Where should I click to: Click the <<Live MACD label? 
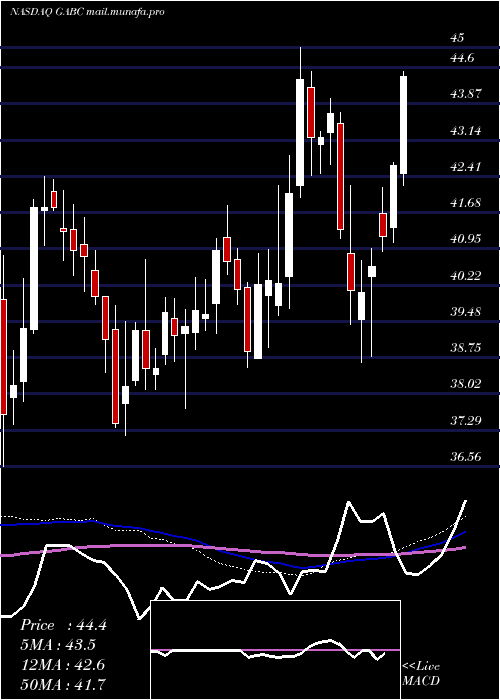point(421,674)
